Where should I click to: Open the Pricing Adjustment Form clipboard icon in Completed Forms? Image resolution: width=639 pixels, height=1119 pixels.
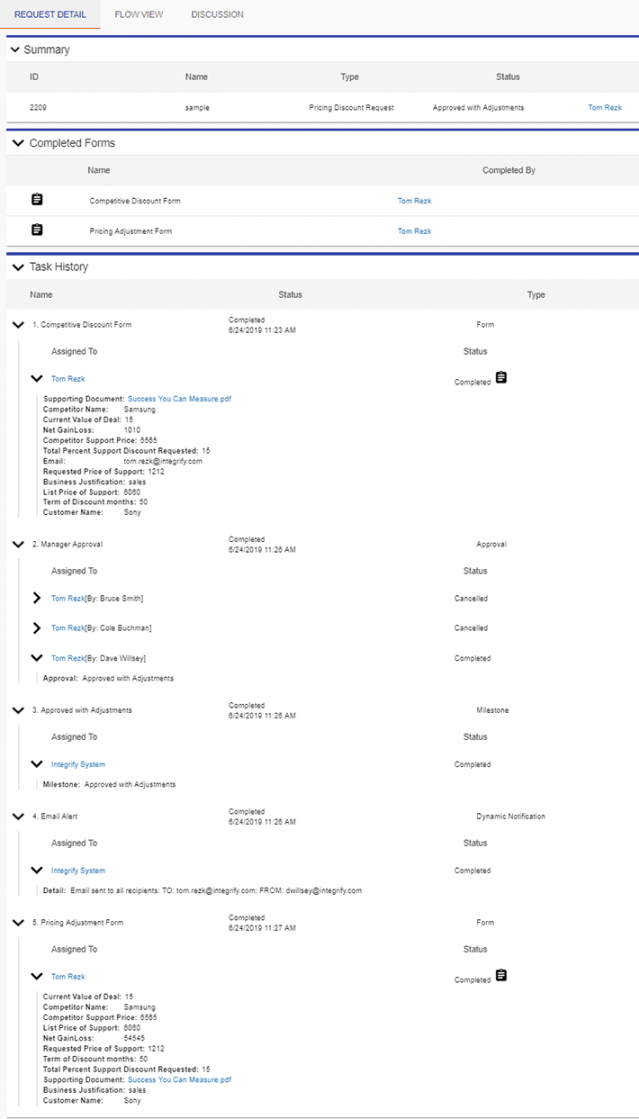click(x=37, y=230)
